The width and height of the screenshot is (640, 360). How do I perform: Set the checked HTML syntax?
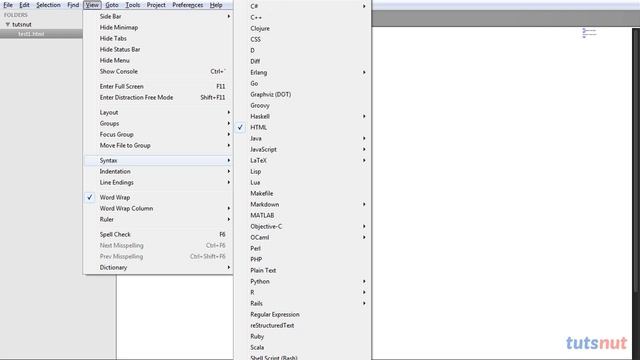[x=302, y=127]
